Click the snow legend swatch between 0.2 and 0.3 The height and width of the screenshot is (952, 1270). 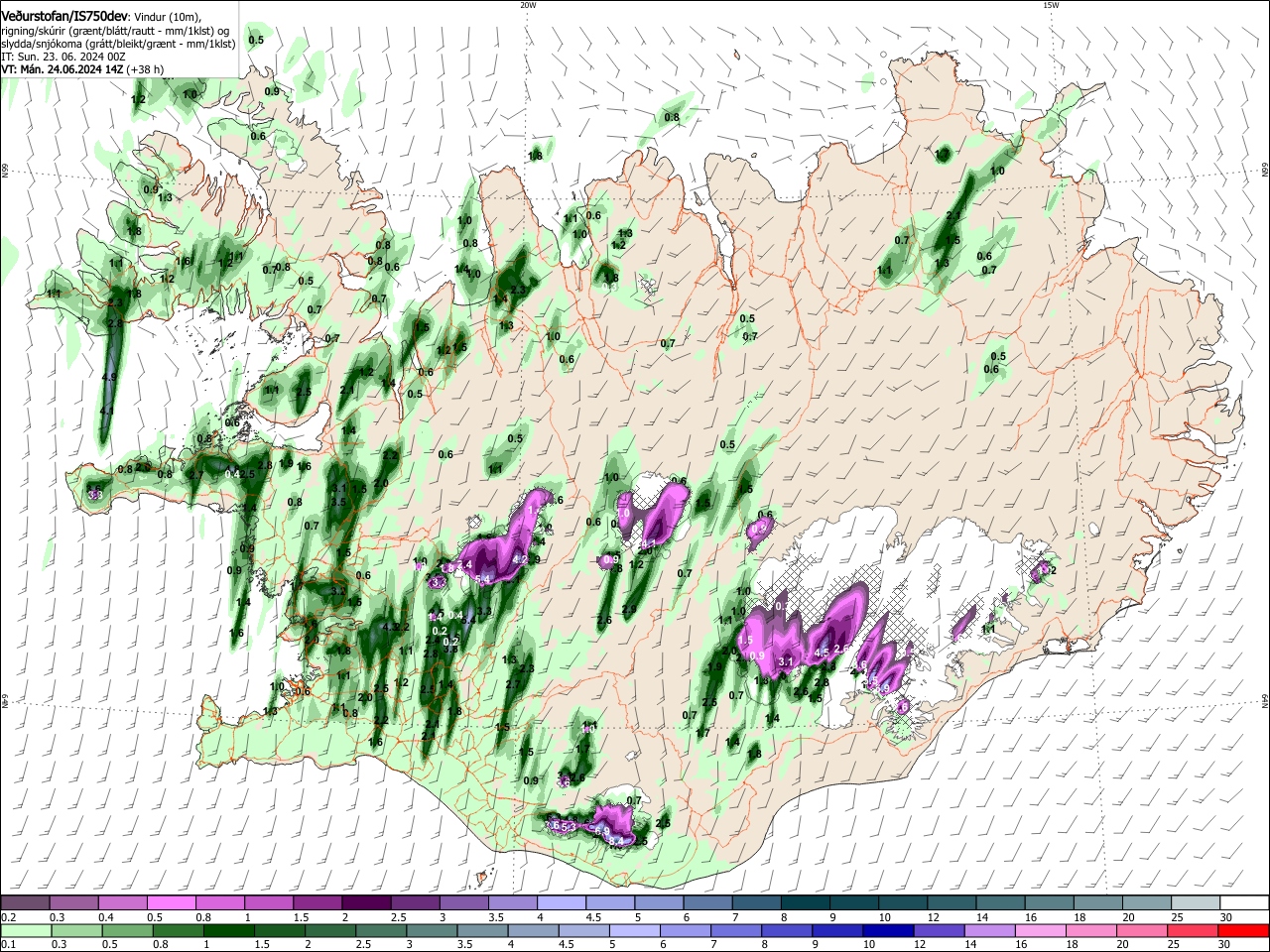tap(26, 902)
